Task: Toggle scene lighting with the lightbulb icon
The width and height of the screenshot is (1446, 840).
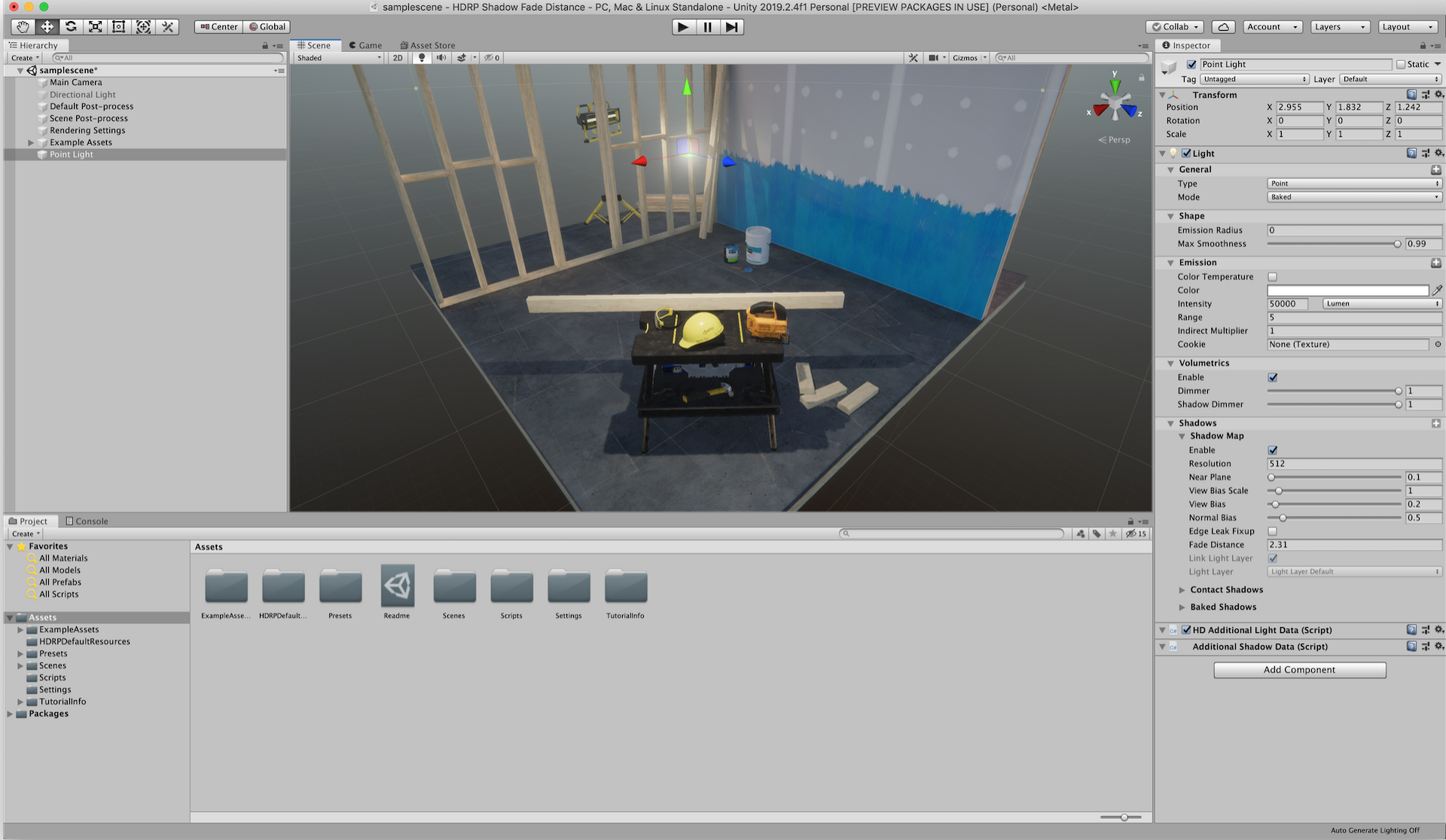Action: 421,57
